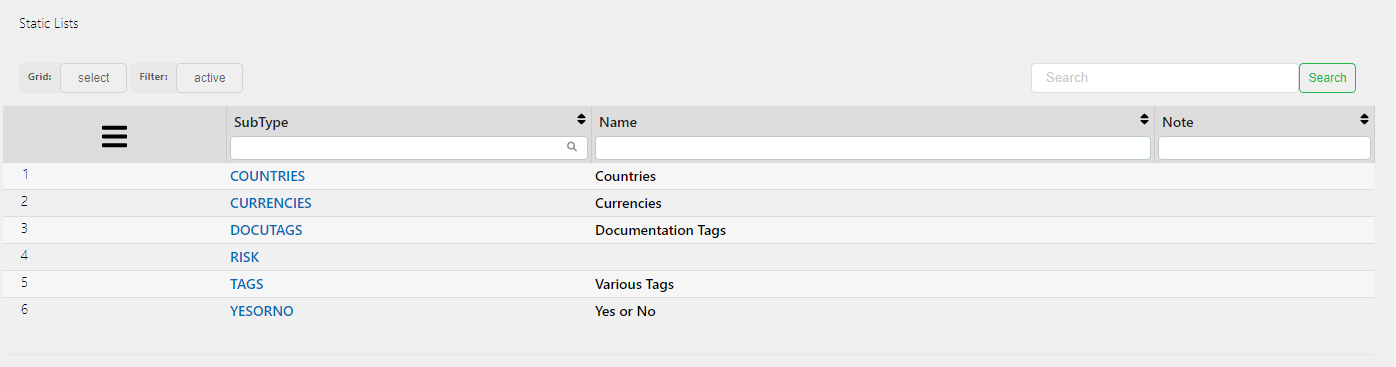
Task: Toggle the active Filter button
Action: 209,78
